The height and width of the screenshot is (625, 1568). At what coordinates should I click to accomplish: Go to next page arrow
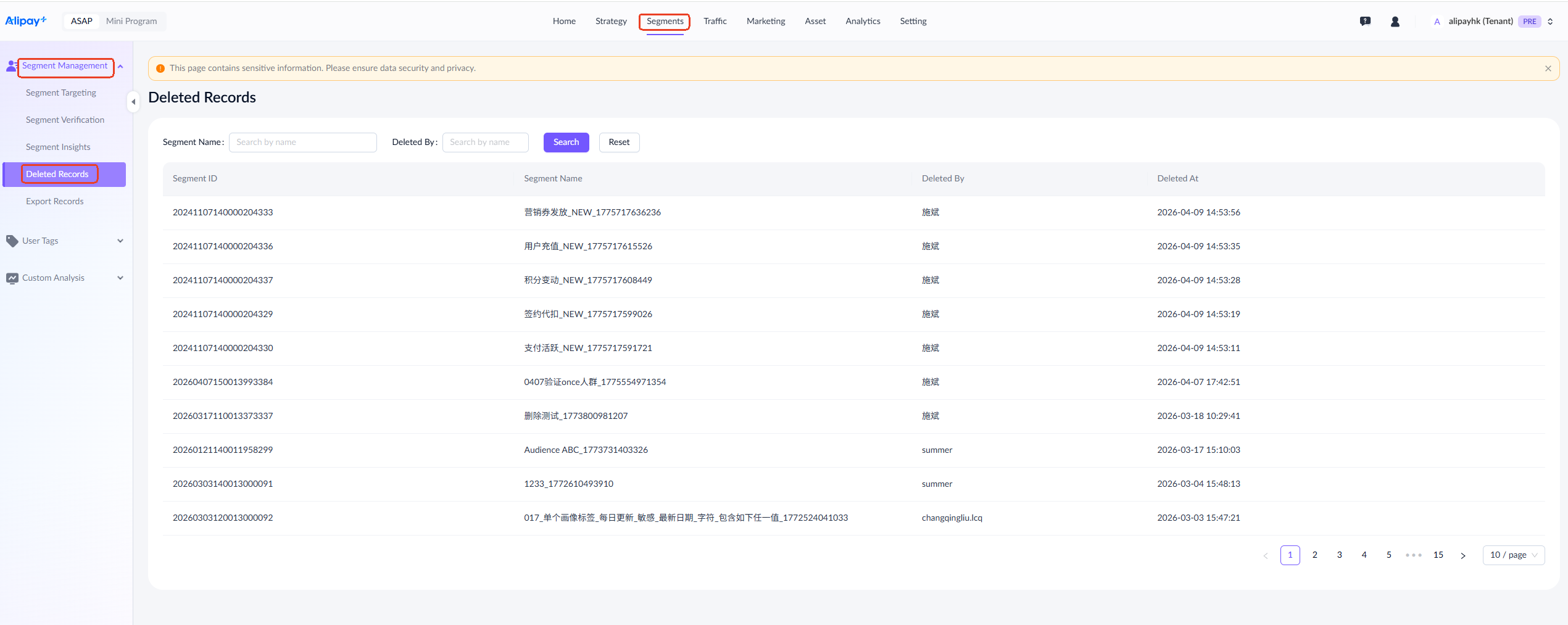(1462, 555)
